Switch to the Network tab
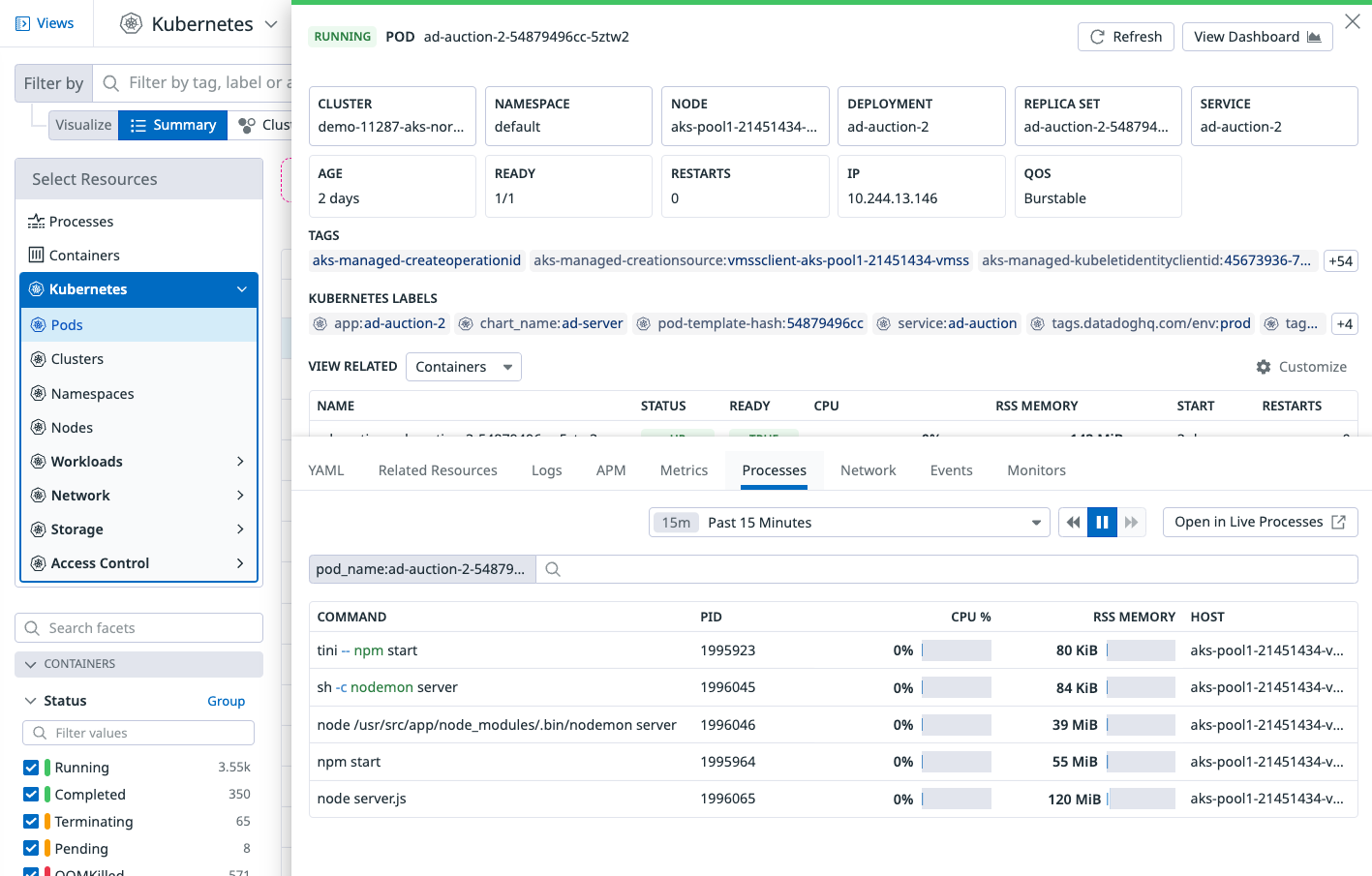 [x=868, y=470]
